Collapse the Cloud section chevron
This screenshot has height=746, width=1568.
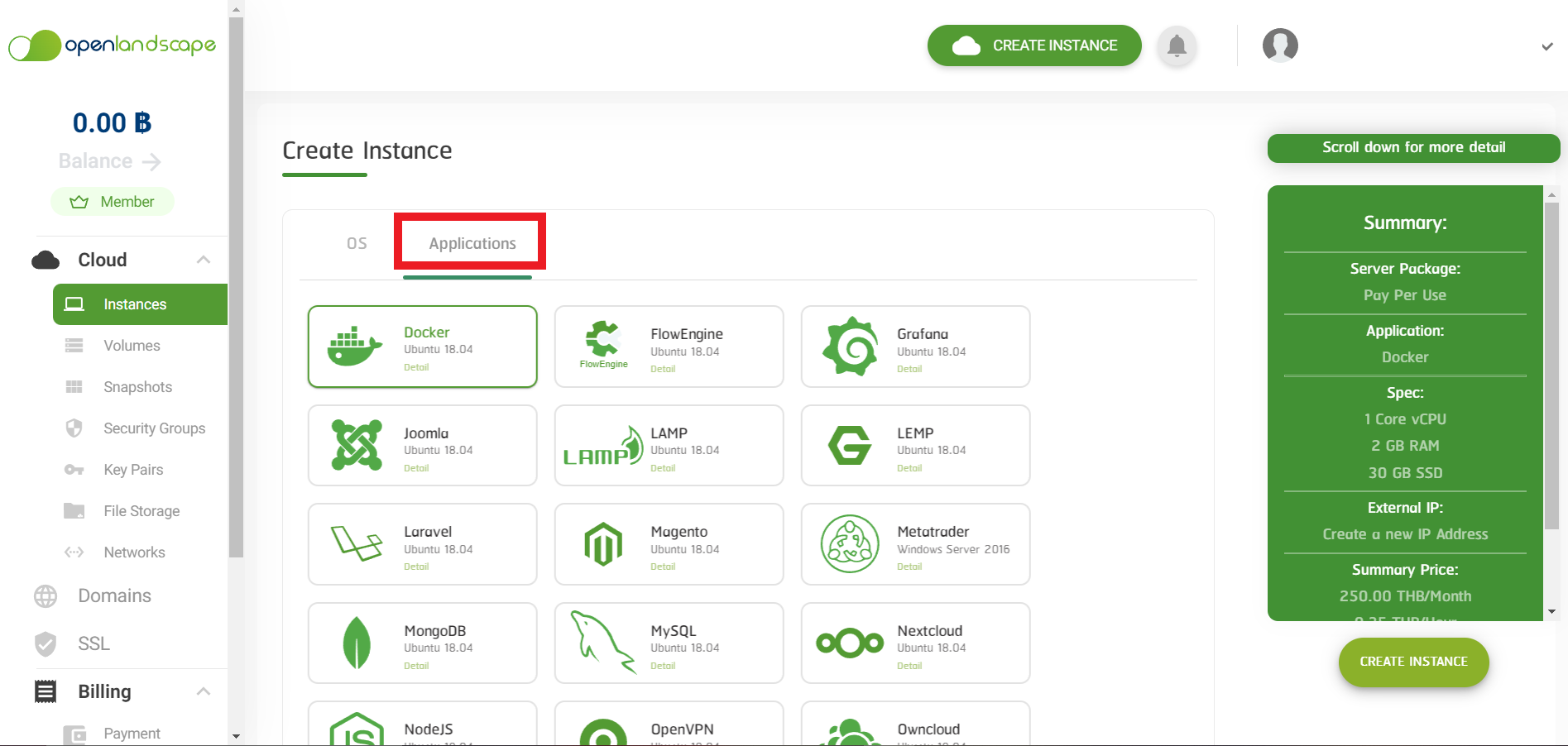point(204,260)
